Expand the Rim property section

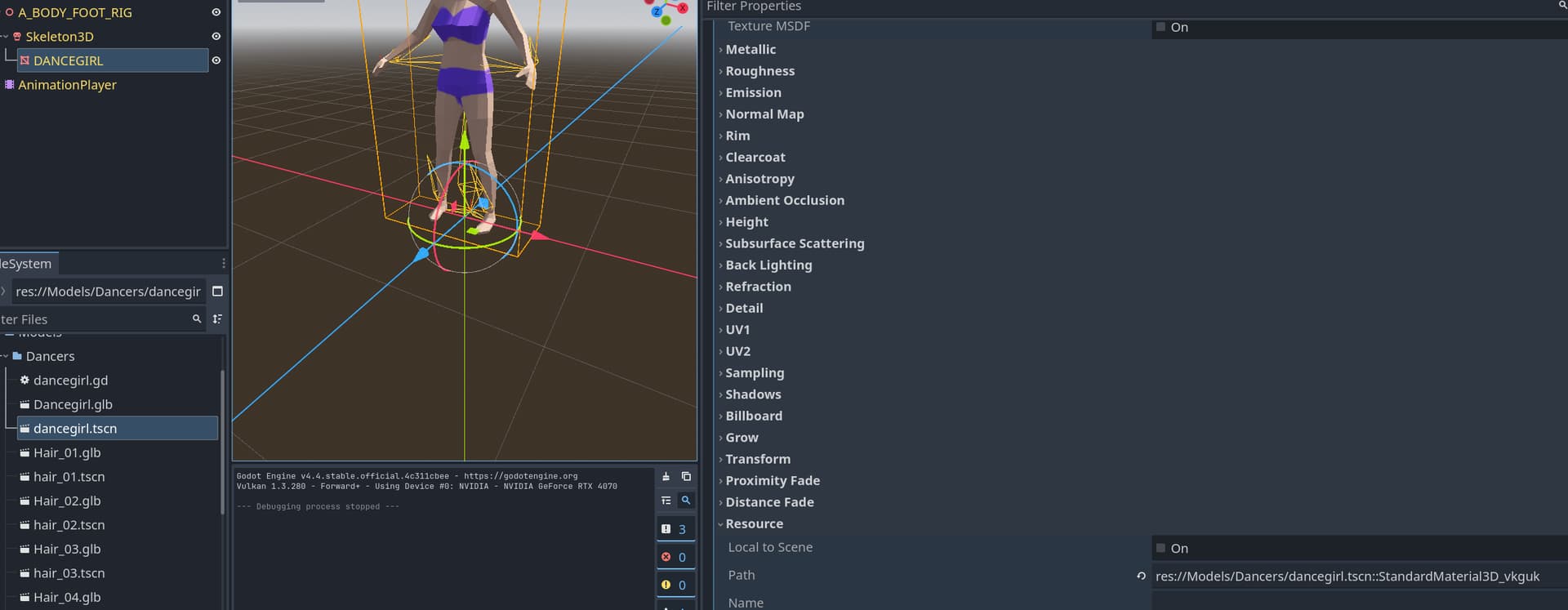click(737, 136)
